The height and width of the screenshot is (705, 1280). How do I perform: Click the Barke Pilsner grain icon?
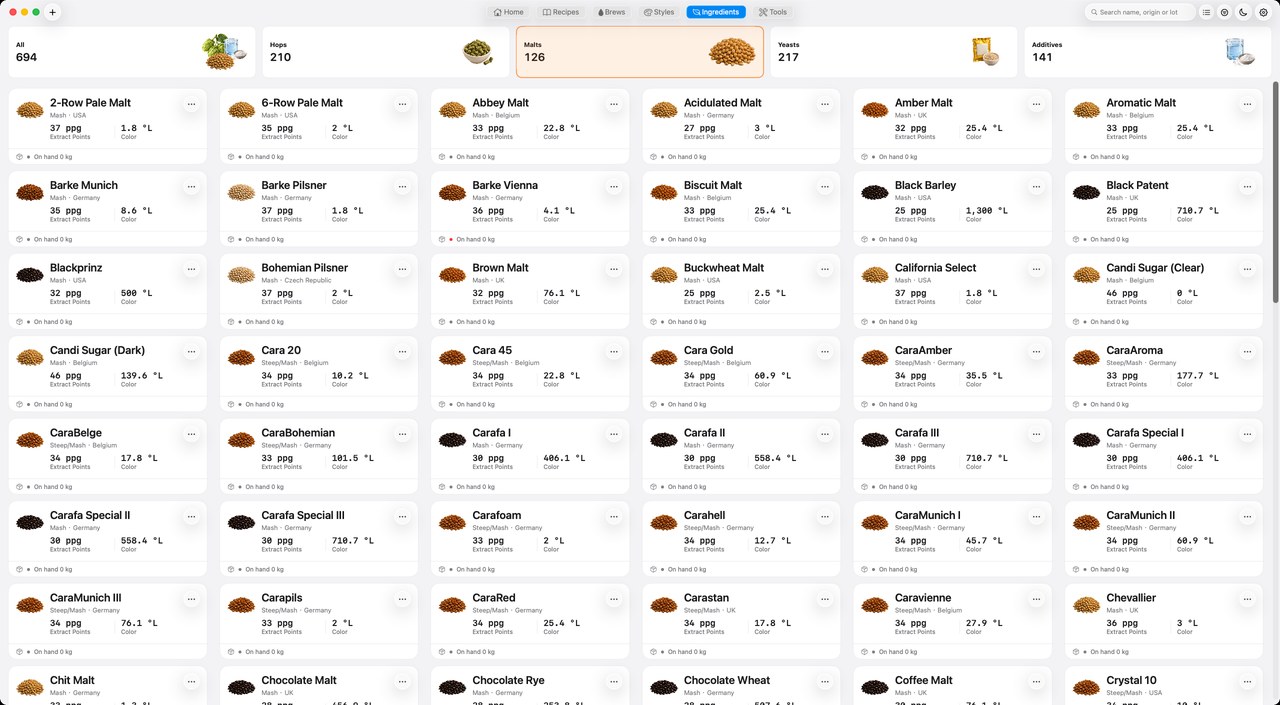[x=241, y=192]
